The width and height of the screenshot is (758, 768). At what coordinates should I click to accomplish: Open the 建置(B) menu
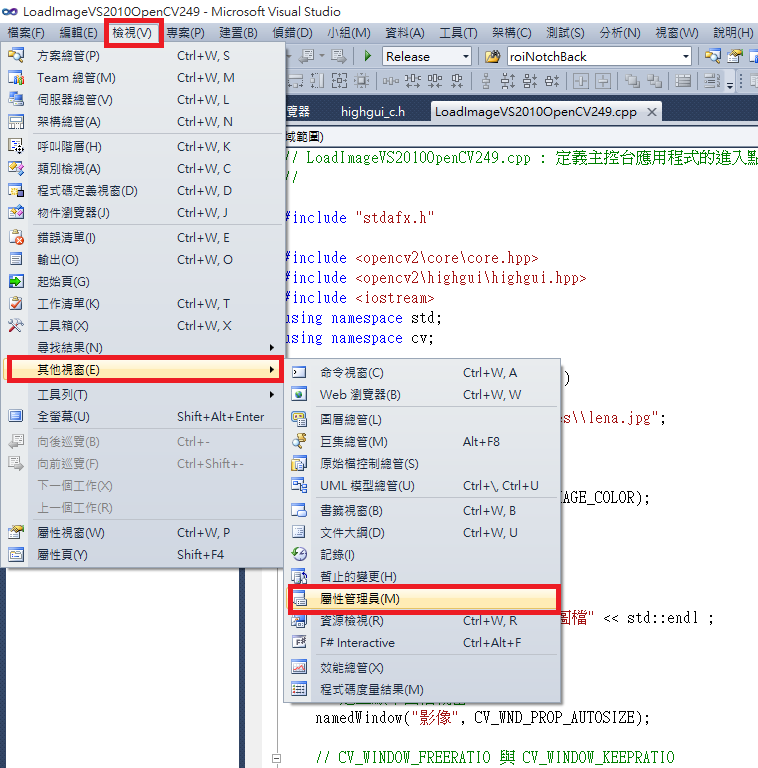pyautogui.click(x=238, y=33)
